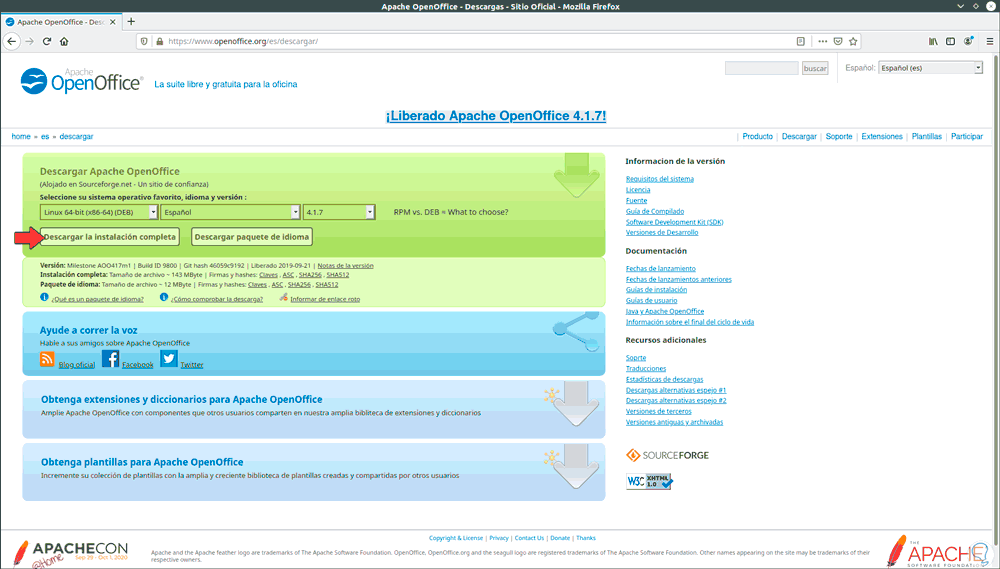Click in the site search input field
This screenshot has height=569, width=1000.
[x=761, y=68]
